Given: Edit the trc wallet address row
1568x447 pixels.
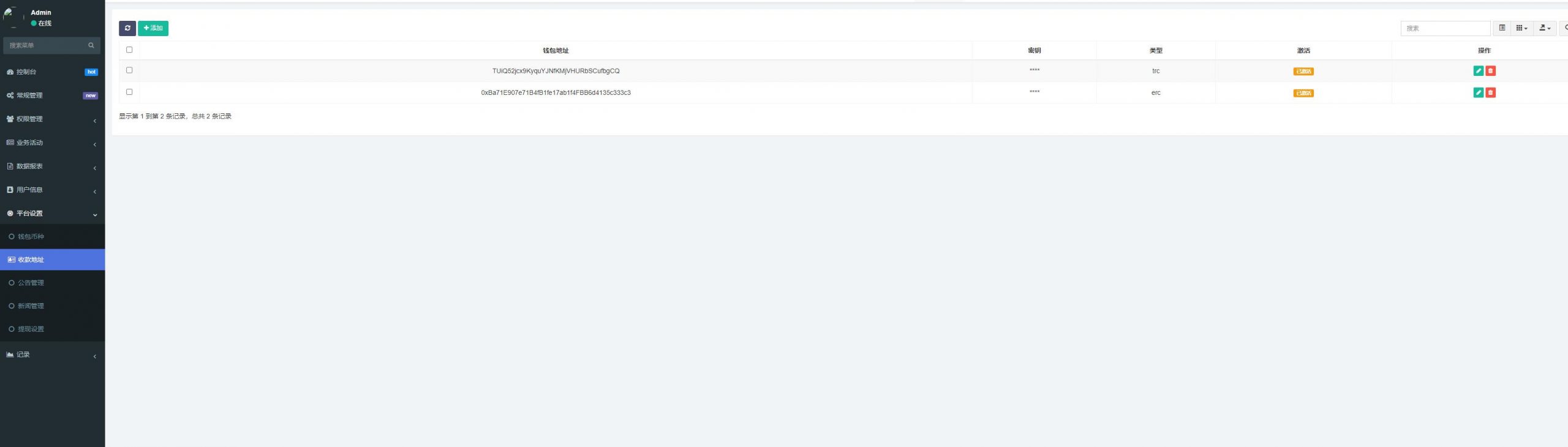Looking at the screenshot, I should pos(1477,71).
